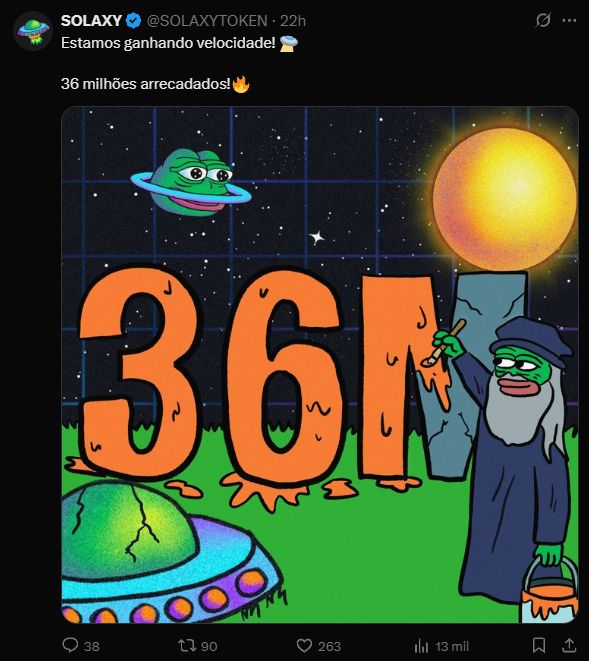Reply using the speech bubble icon

[70, 645]
